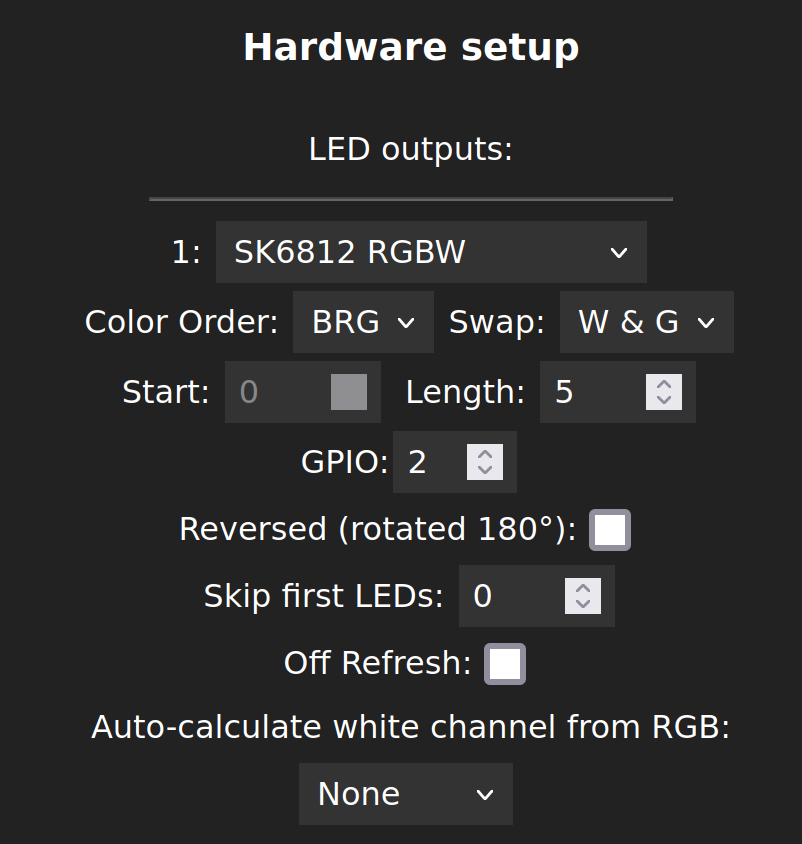Click the down arrow on the Length stepper
Image resolution: width=802 pixels, height=844 pixels.
[x=663, y=399]
